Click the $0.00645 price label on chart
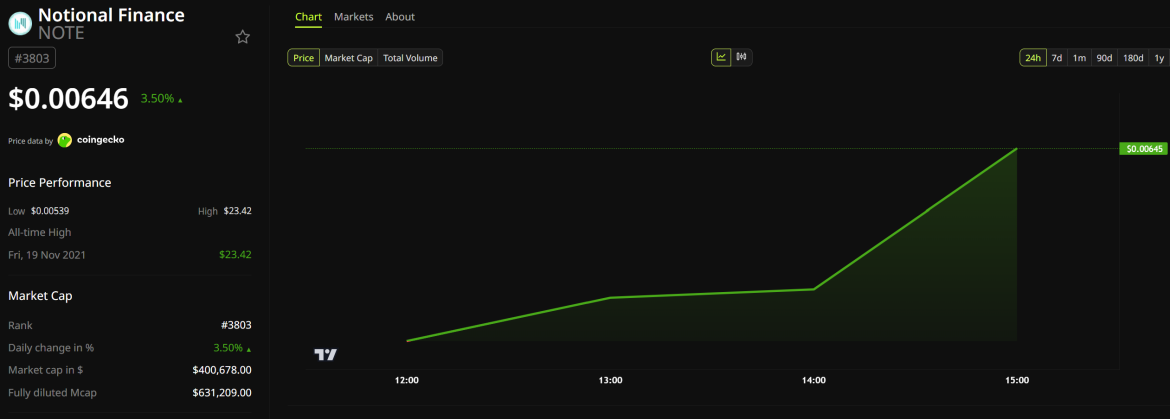1170x419 pixels. (1144, 148)
